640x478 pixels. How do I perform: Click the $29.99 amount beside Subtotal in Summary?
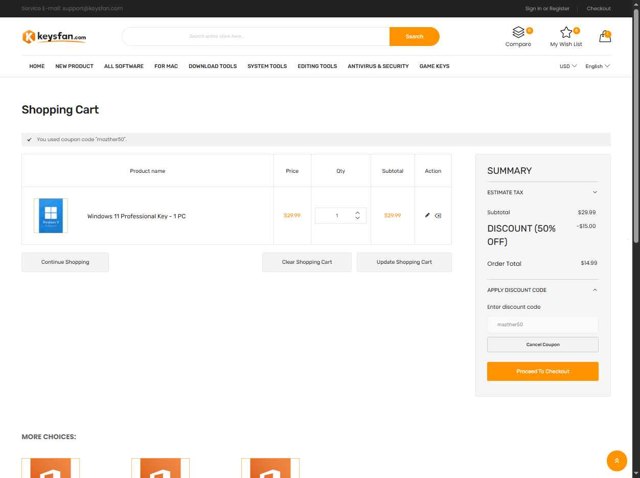(587, 212)
